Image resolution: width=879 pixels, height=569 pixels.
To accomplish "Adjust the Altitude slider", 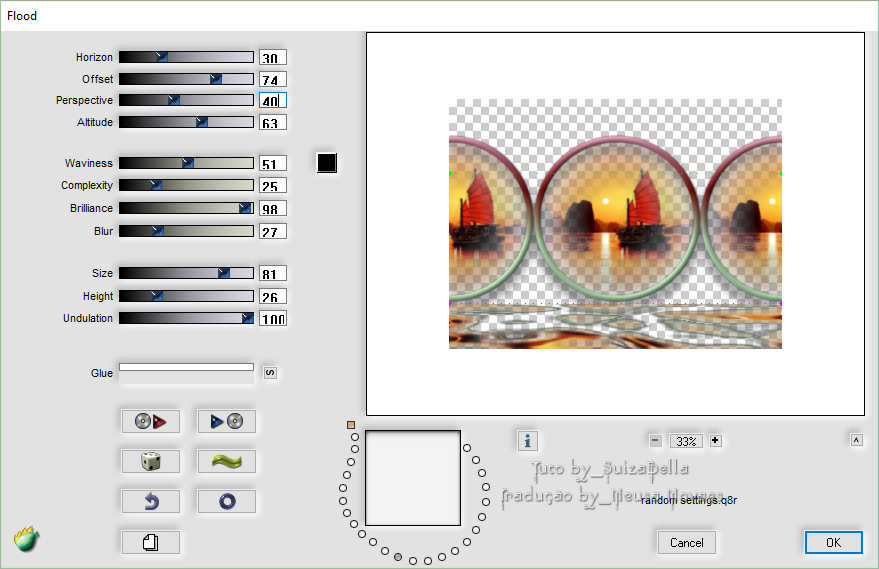I will 186,122.
